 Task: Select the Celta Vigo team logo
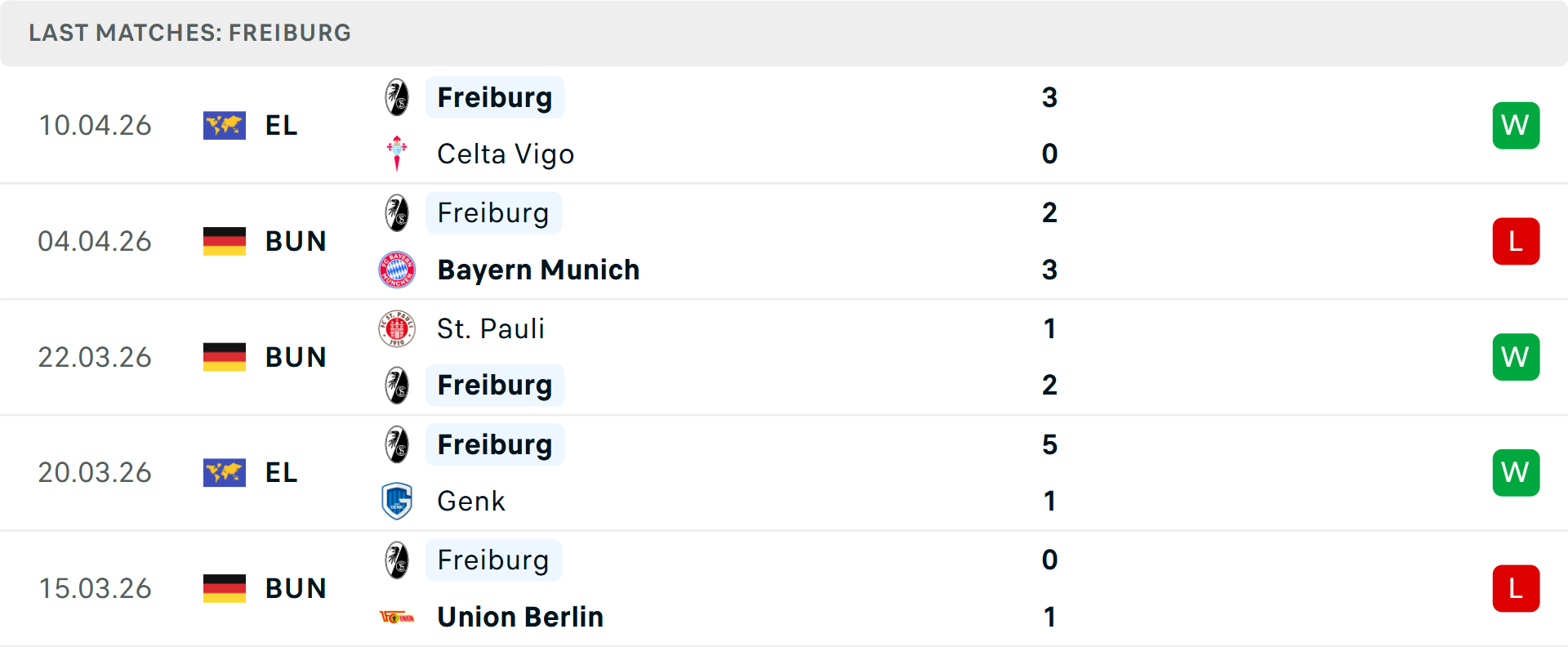[398, 154]
